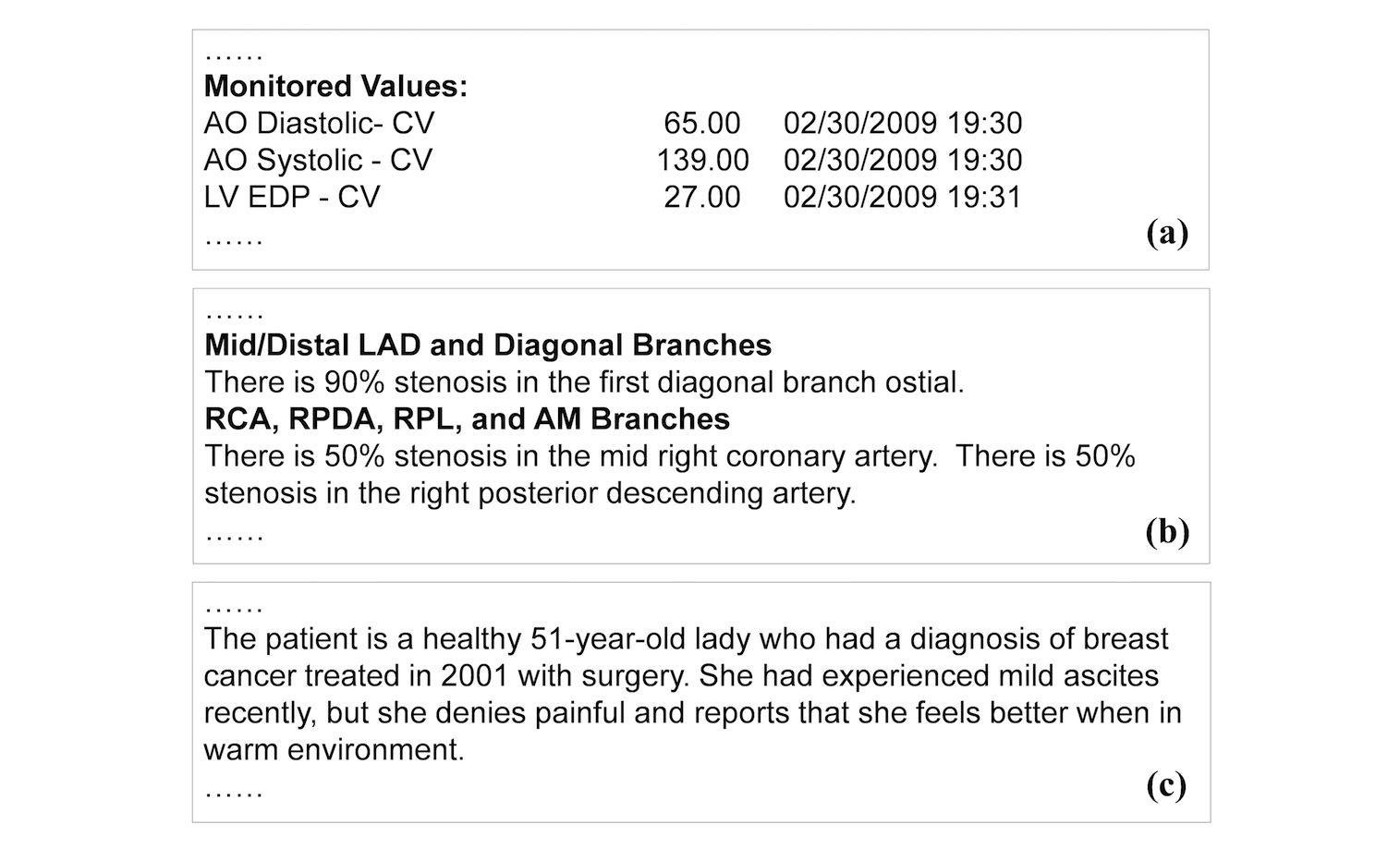Click the value 139.00
This screenshot has width=1400, height=848.
point(702,160)
